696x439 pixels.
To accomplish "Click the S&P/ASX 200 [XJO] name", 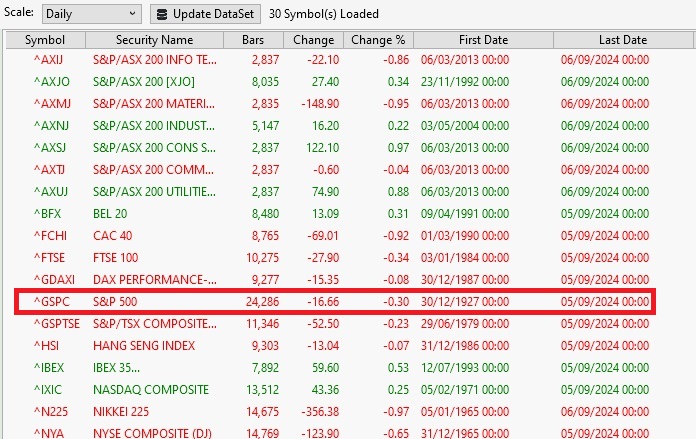I will tap(143, 82).
